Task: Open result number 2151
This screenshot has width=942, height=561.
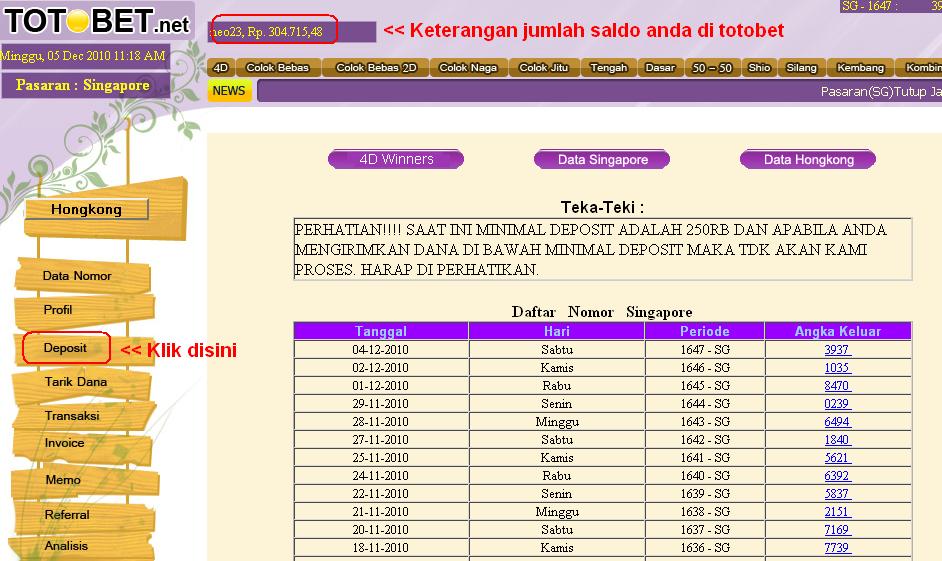Action: pyautogui.click(x=837, y=512)
